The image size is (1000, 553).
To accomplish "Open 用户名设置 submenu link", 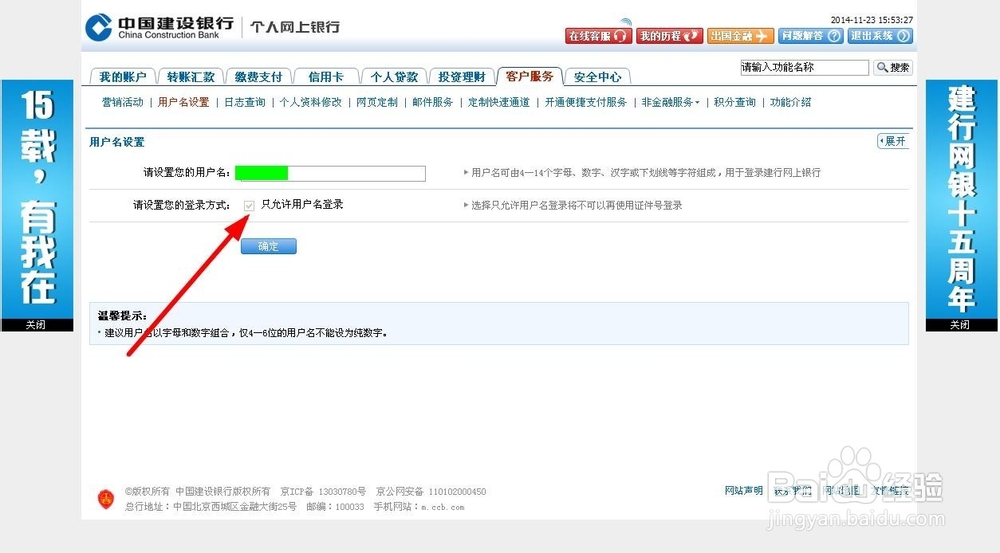I will pyautogui.click(x=183, y=102).
